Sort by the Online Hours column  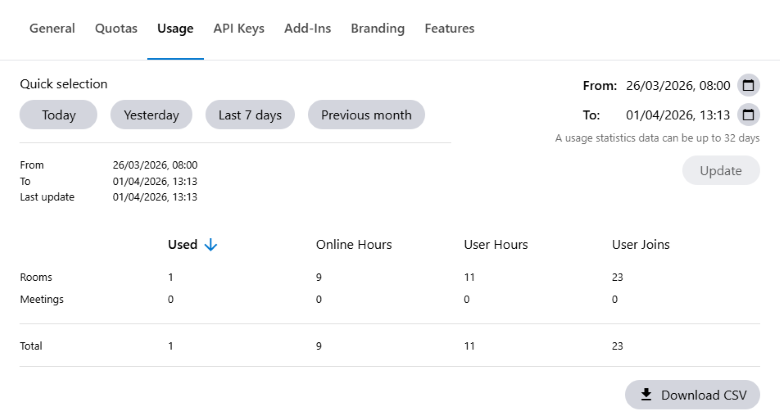(354, 245)
